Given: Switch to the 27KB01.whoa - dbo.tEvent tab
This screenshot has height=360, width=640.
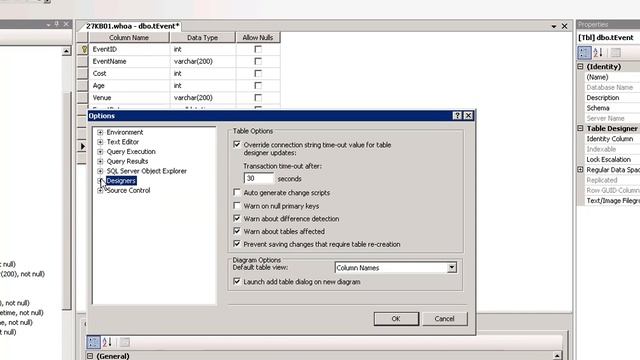Looking at the screenshot, I should (132, 26).
